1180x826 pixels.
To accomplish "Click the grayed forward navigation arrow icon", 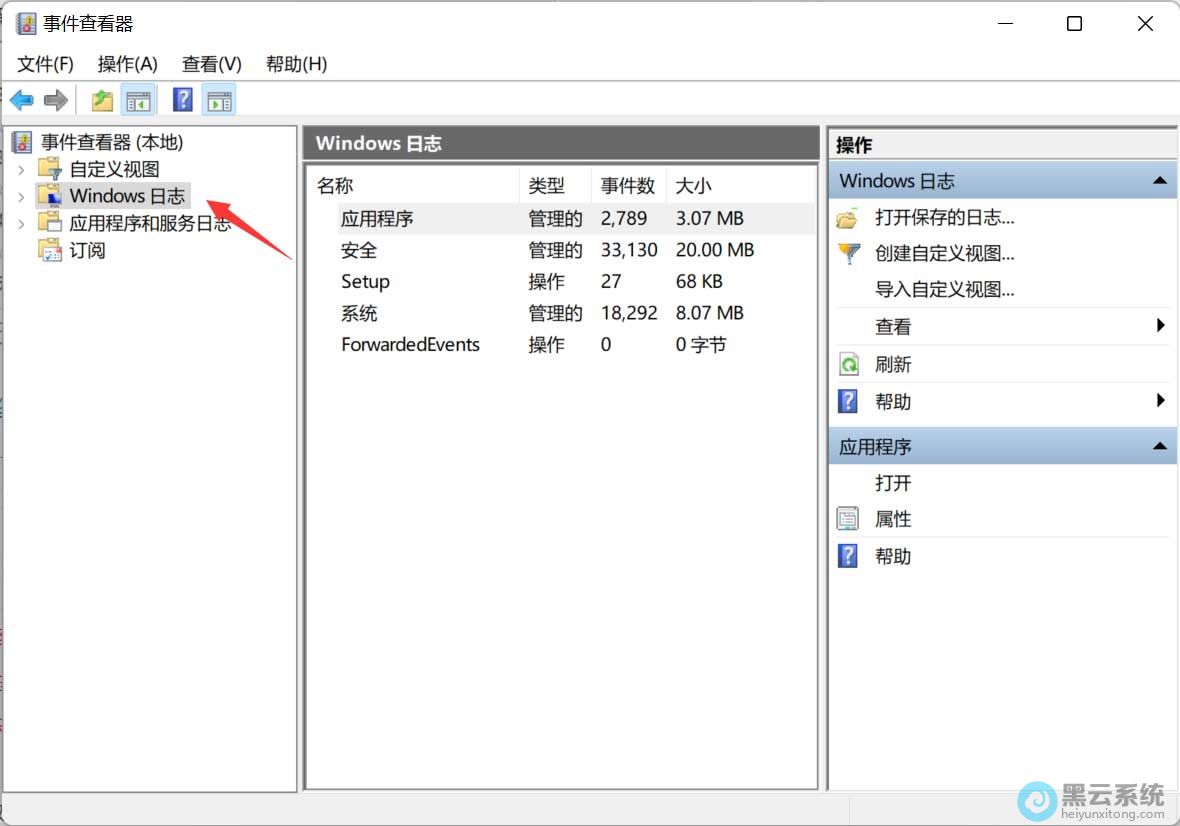I will coord(56,99).
